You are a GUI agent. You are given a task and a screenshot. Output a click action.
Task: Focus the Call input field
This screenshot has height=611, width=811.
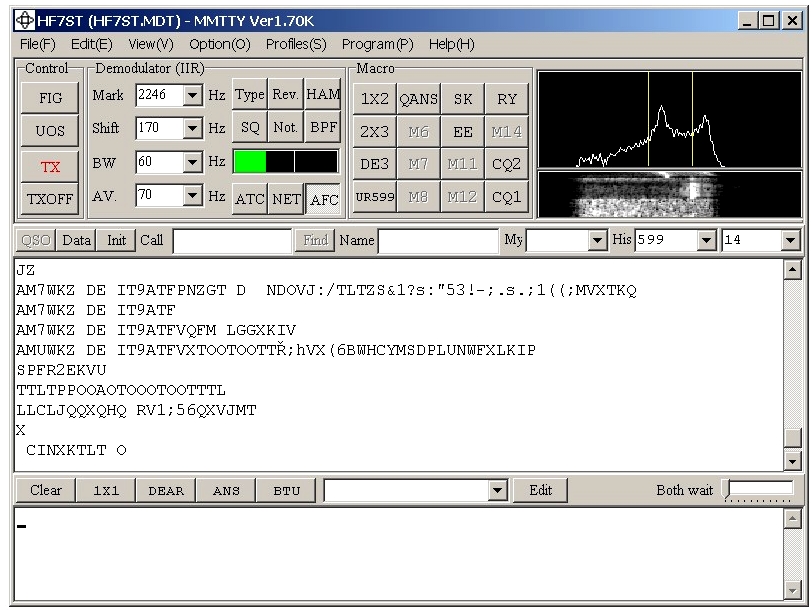click(x=232, y=241)
